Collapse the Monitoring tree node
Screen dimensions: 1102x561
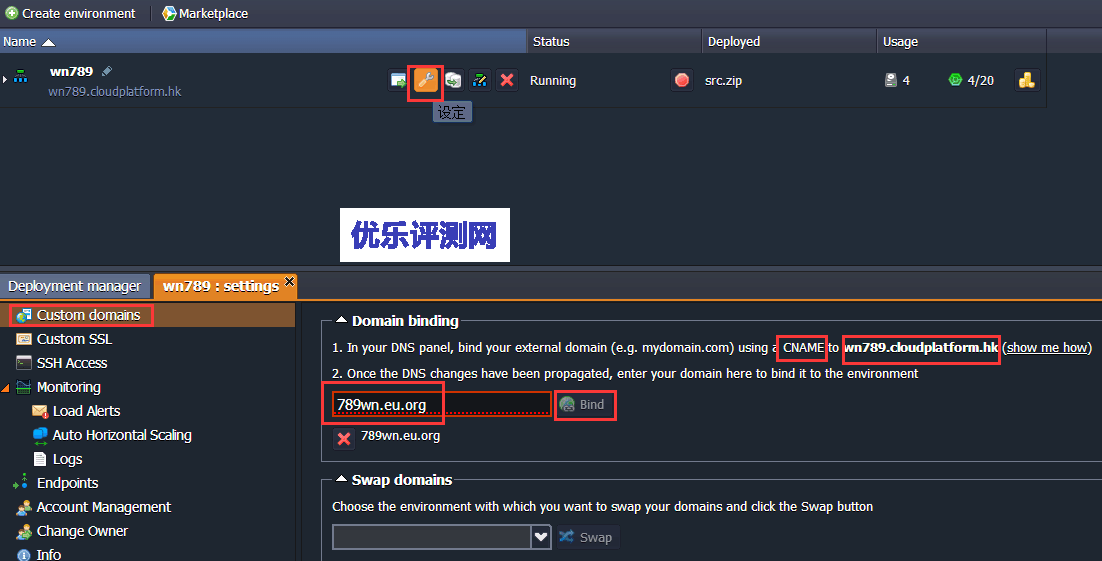pos(6,387)
